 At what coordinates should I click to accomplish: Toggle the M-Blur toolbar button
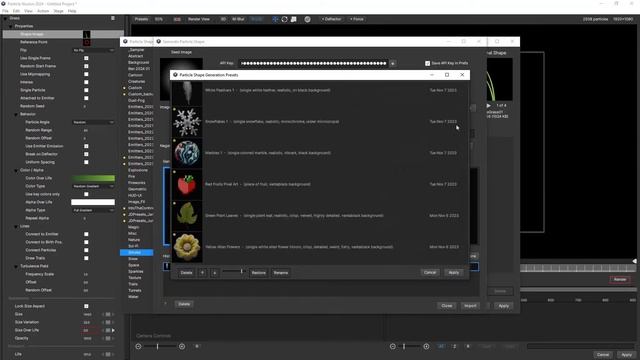click(x=238, y=19)
